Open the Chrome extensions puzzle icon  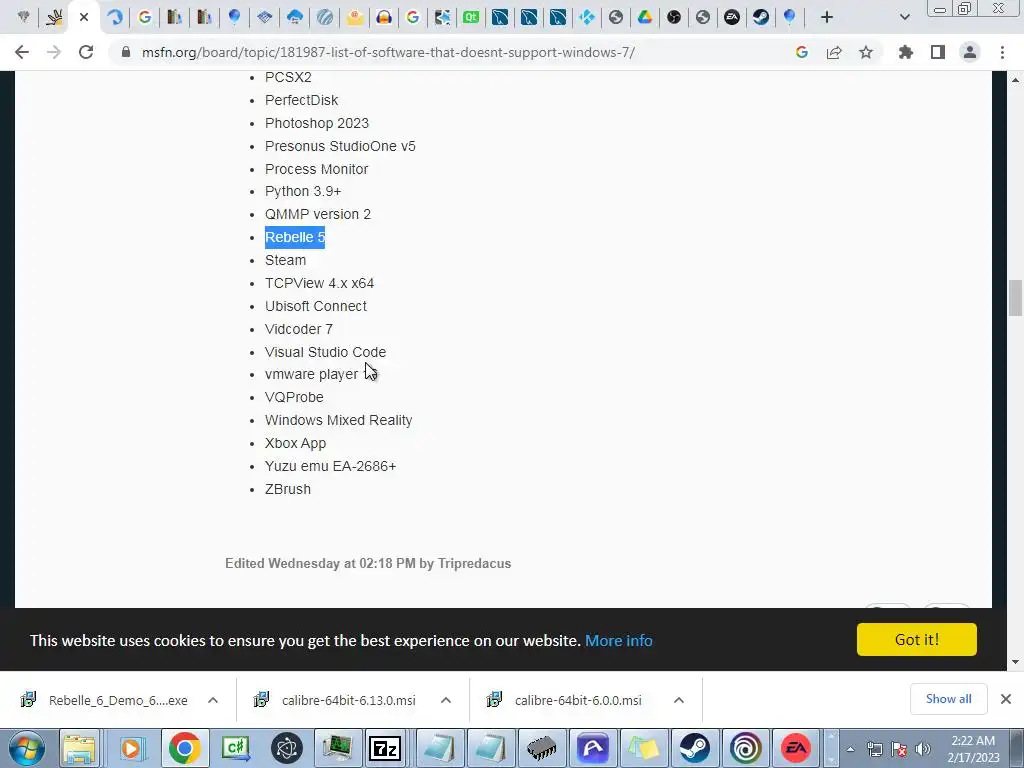(x=906, y=52)
